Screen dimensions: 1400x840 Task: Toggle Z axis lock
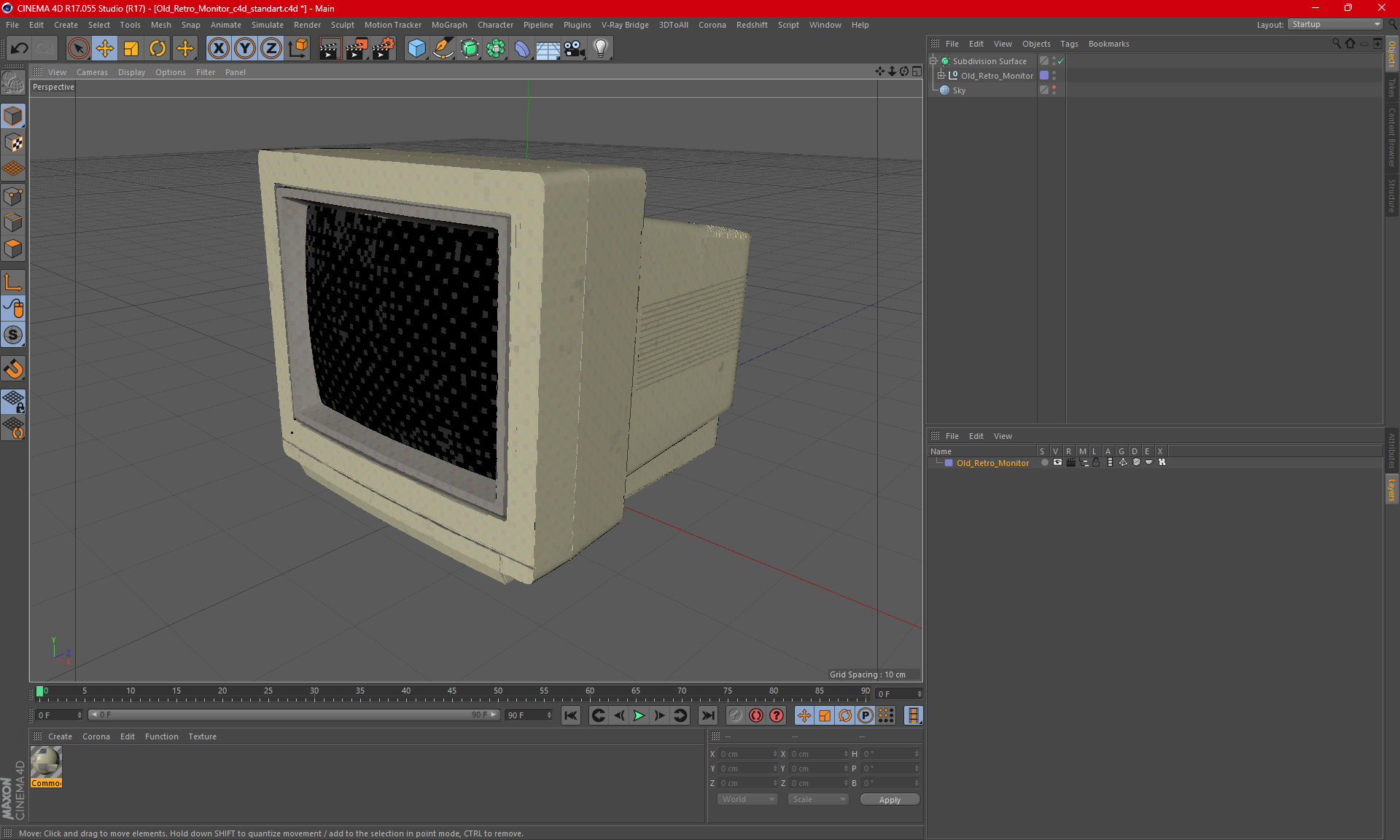click(271, 49)
